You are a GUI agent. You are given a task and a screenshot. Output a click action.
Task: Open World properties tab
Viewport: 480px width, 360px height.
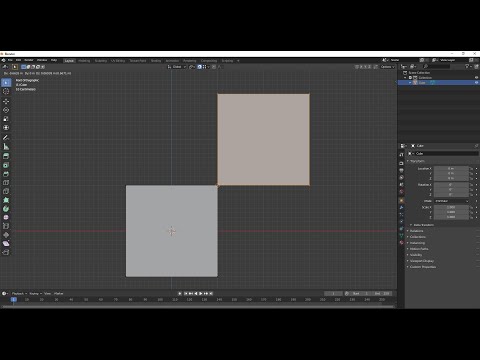pos(401,192)
